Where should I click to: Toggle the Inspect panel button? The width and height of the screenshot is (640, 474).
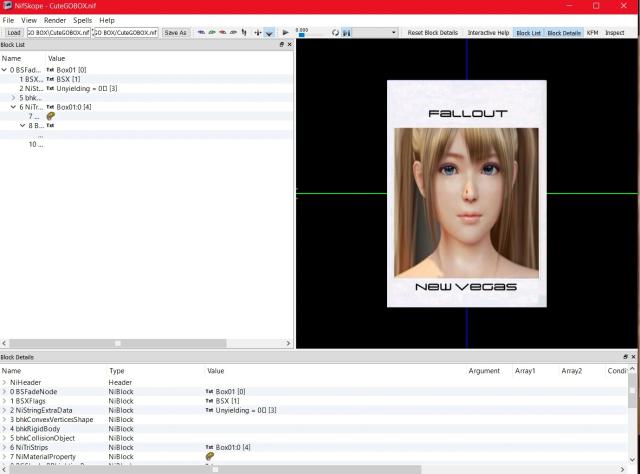[614, 33]
